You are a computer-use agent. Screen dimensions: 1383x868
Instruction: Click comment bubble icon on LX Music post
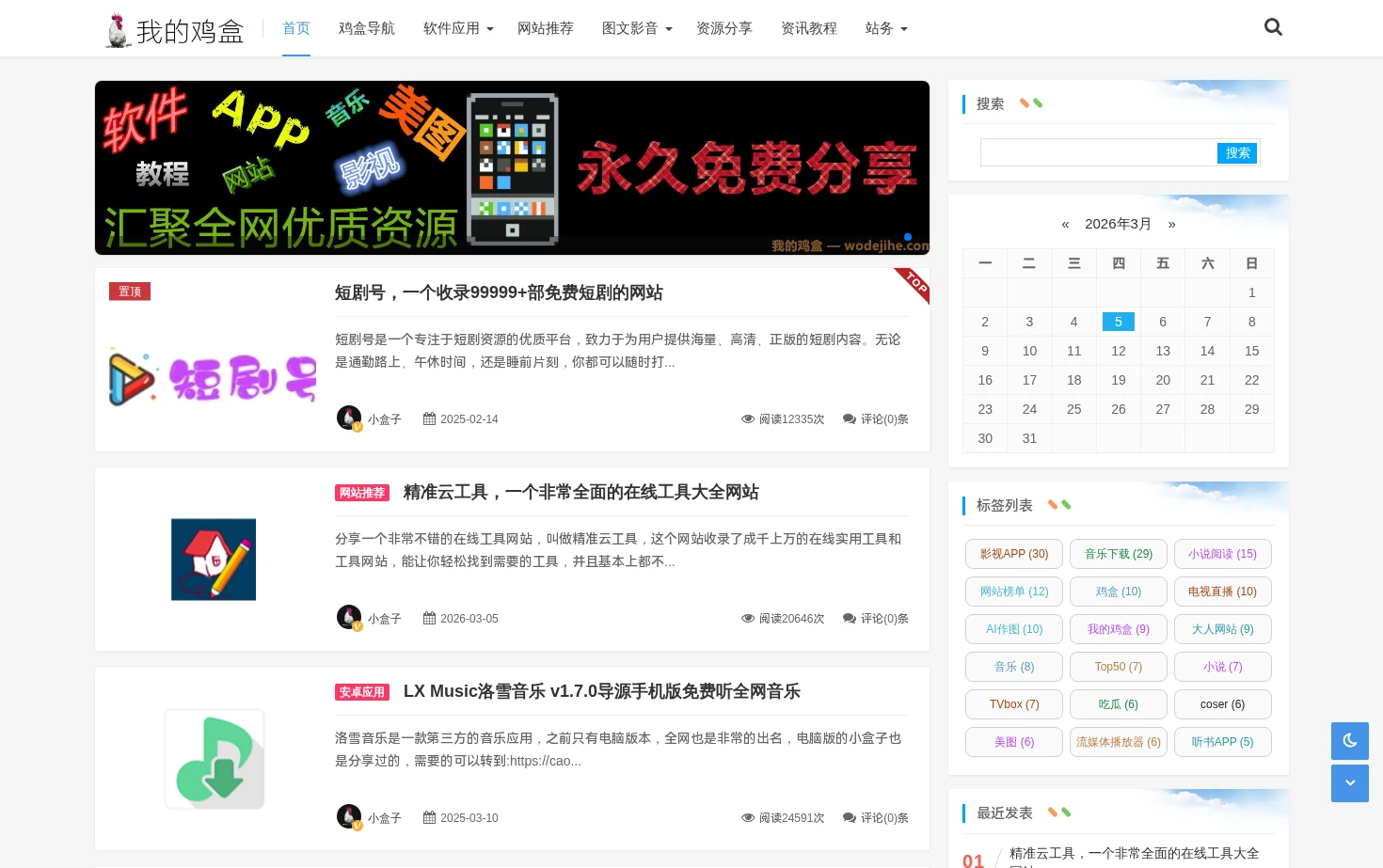point(850,818)
